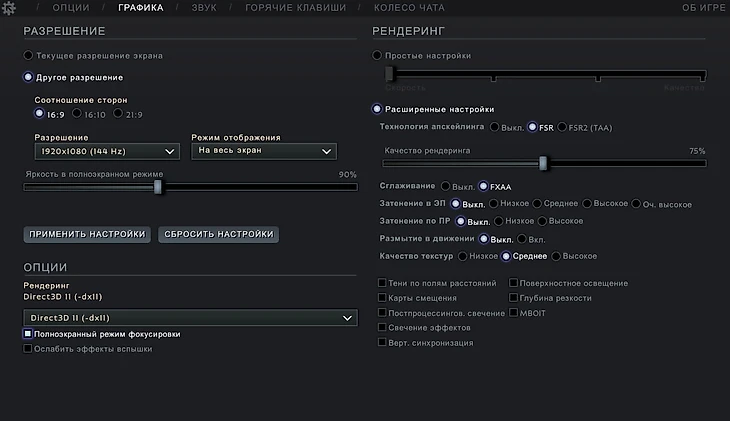Toggle Полноэкранный режим фокусировки checkbox
Viewport: 730px width, 421px height.
tap(28, 334)
